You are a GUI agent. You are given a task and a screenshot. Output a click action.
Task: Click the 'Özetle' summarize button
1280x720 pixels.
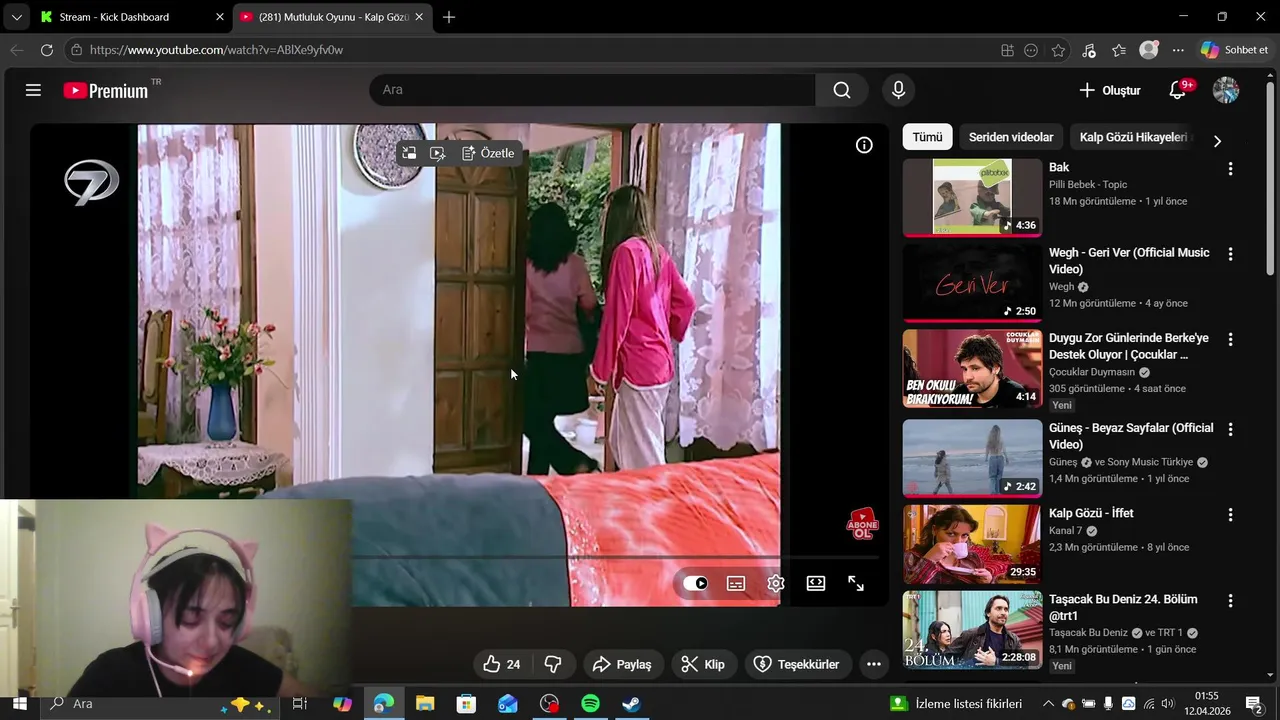[x=488, y=153]
